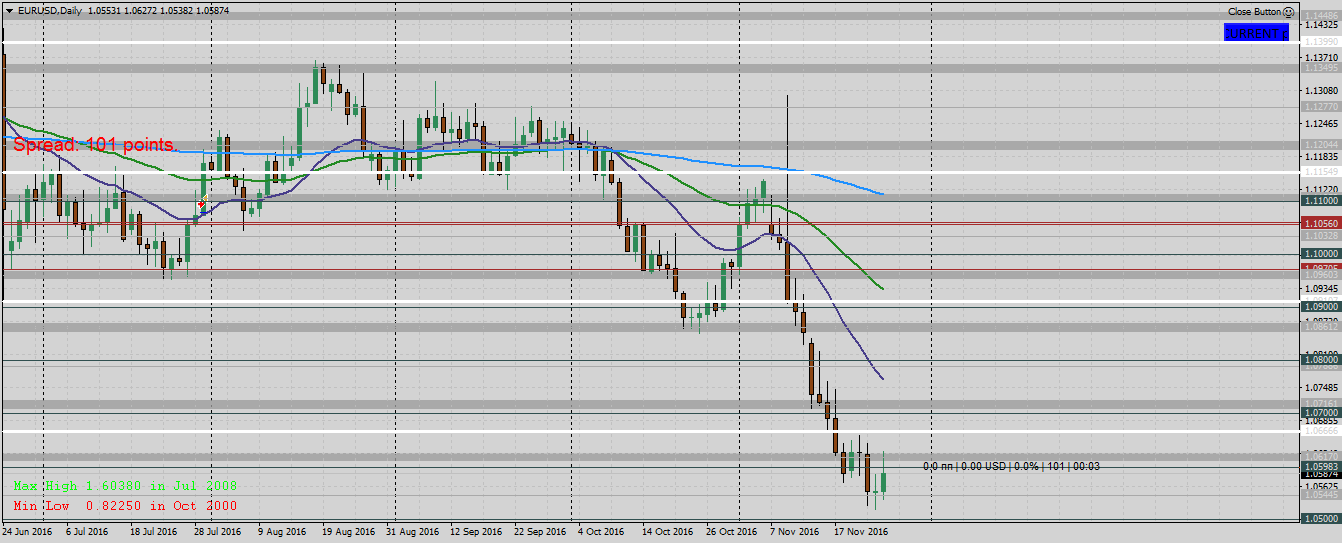
Task: Click the 26 Oct 2016 date label
Action: tap(731, 532)
